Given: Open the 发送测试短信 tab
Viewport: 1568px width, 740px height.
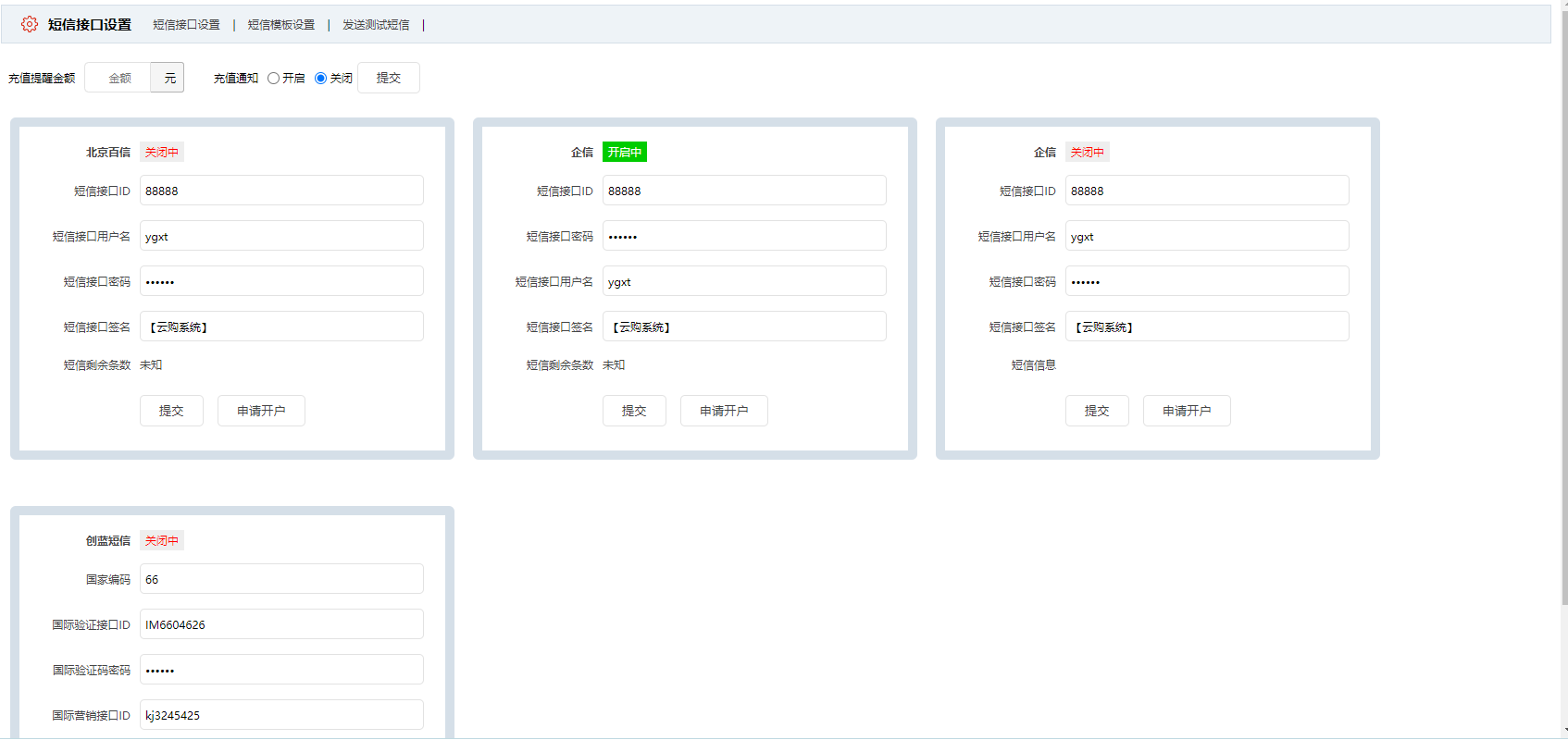Looking at the screenshot, I should 376,25.
